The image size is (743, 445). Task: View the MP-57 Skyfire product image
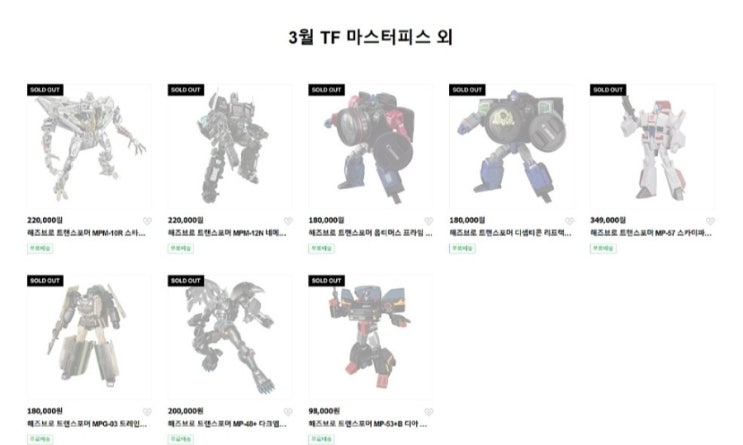[x=652, y=146]
